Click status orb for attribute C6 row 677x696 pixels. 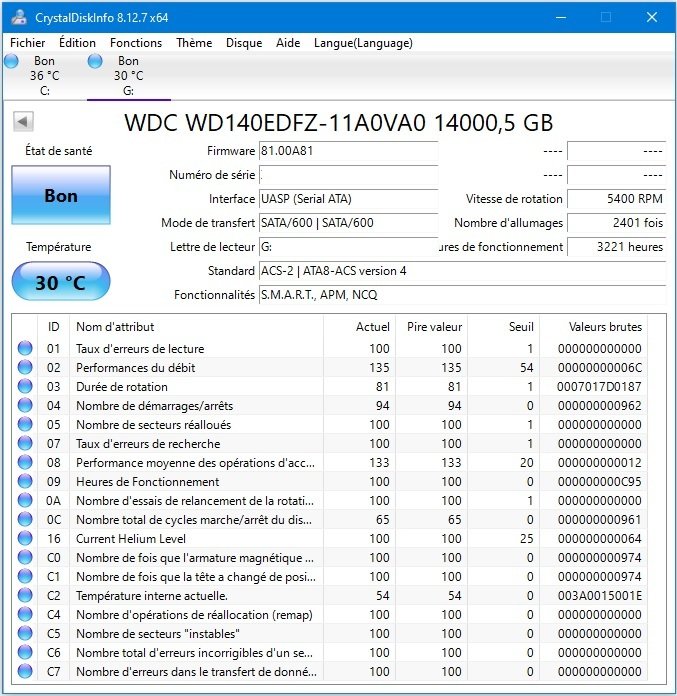[25, 652]
